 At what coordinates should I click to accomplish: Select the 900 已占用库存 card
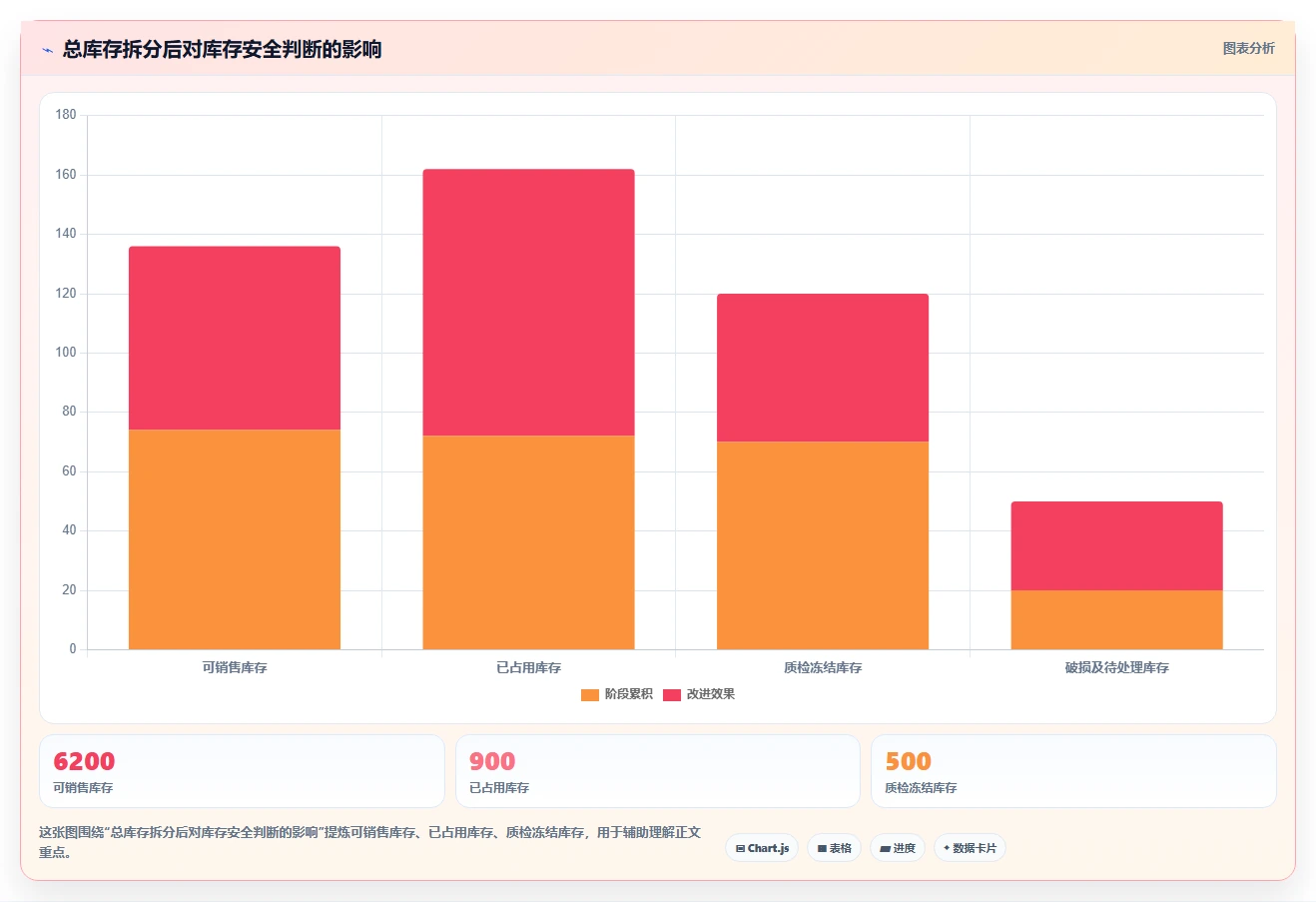(x=658, y=771)
